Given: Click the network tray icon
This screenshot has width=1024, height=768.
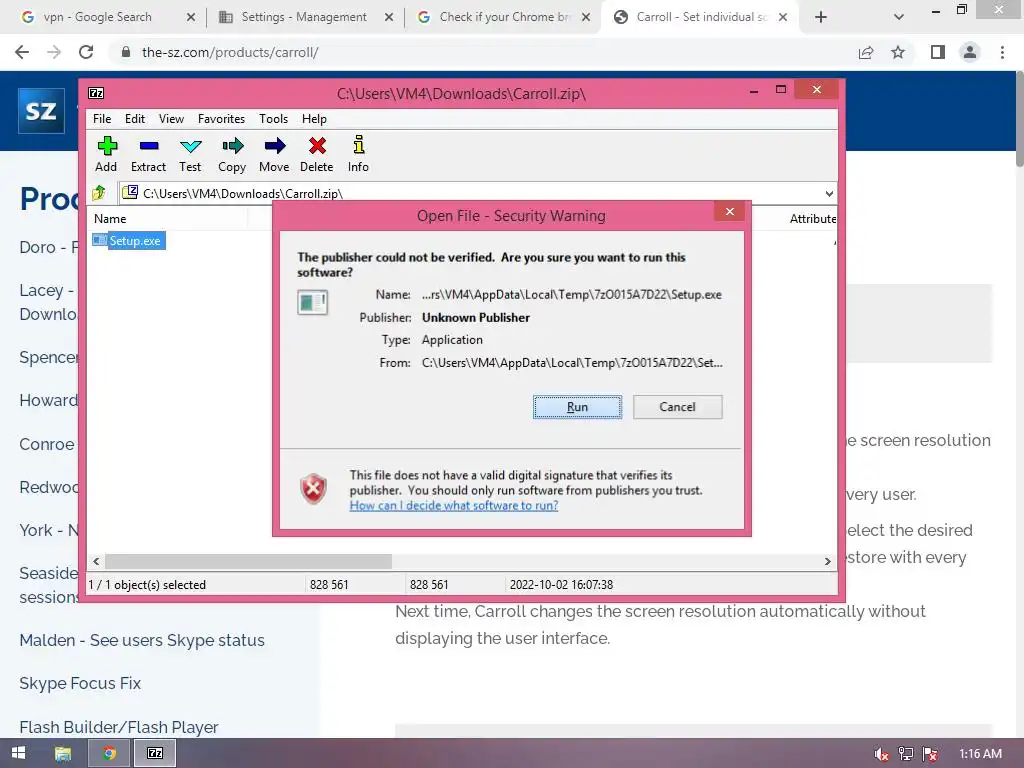Looking at the screenshot, I should (906, 754).
